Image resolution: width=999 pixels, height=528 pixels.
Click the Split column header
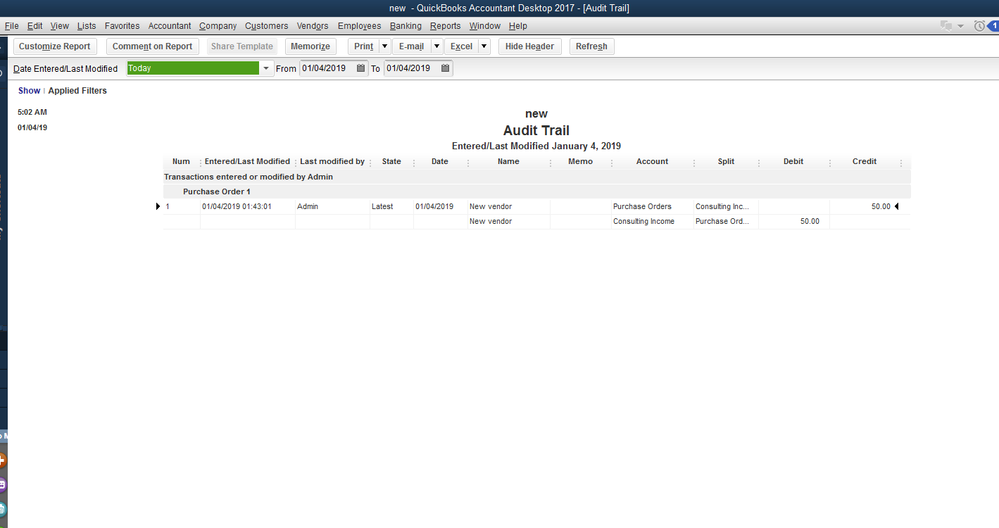(726, 162)
